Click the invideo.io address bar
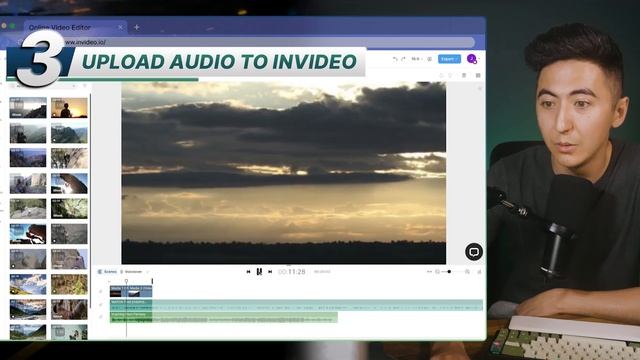Screen dimensions: 640x360 click(245, 42)
